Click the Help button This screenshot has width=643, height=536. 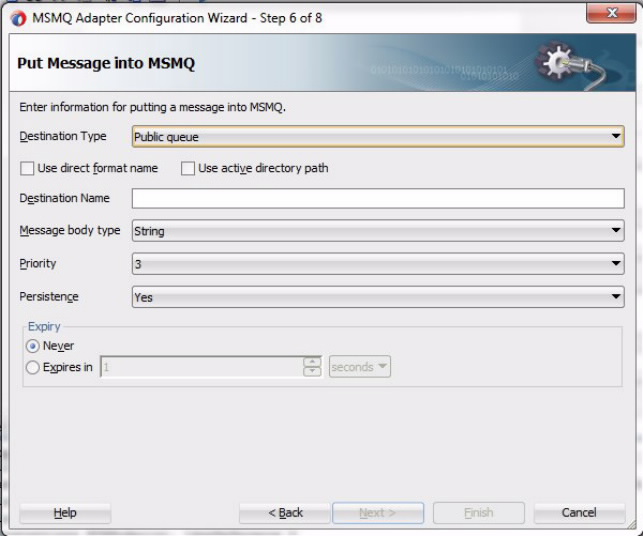click(x=65, y=513)
